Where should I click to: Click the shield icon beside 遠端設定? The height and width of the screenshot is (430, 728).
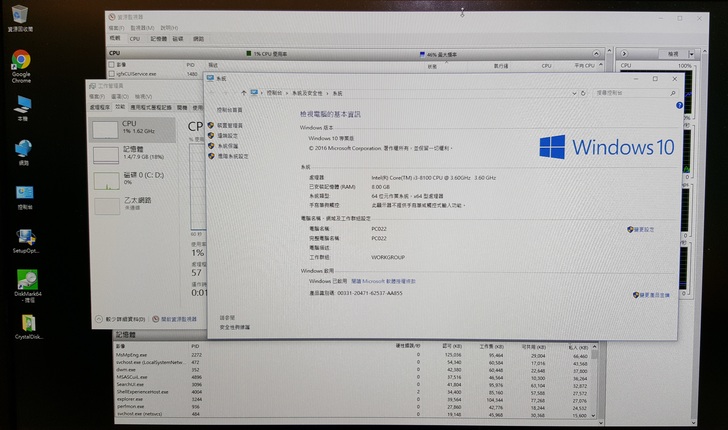(x=211, y=136)
